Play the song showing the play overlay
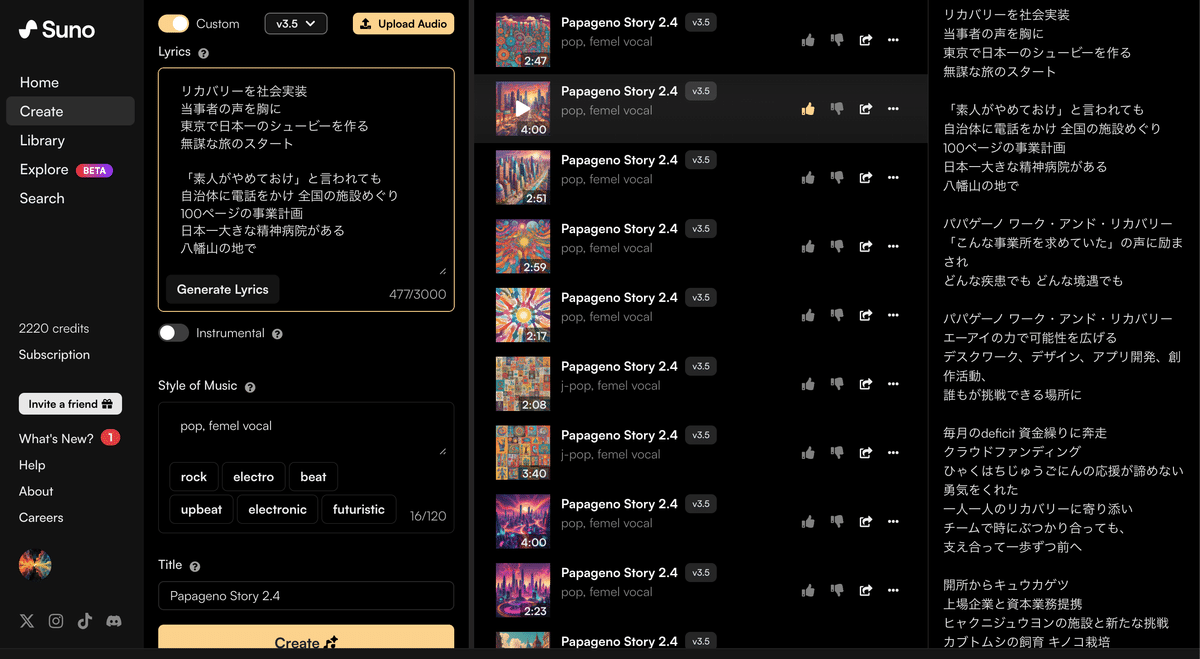 pos(523,108)
